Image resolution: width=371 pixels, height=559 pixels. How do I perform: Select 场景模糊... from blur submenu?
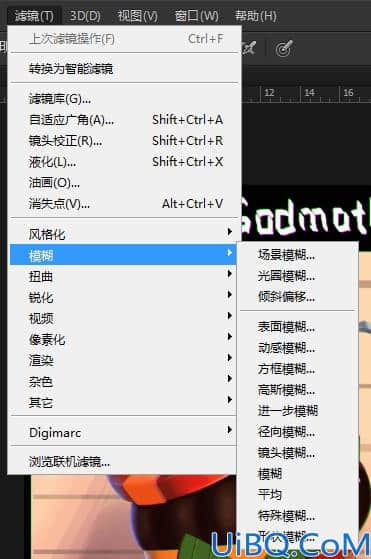point(298,255)
